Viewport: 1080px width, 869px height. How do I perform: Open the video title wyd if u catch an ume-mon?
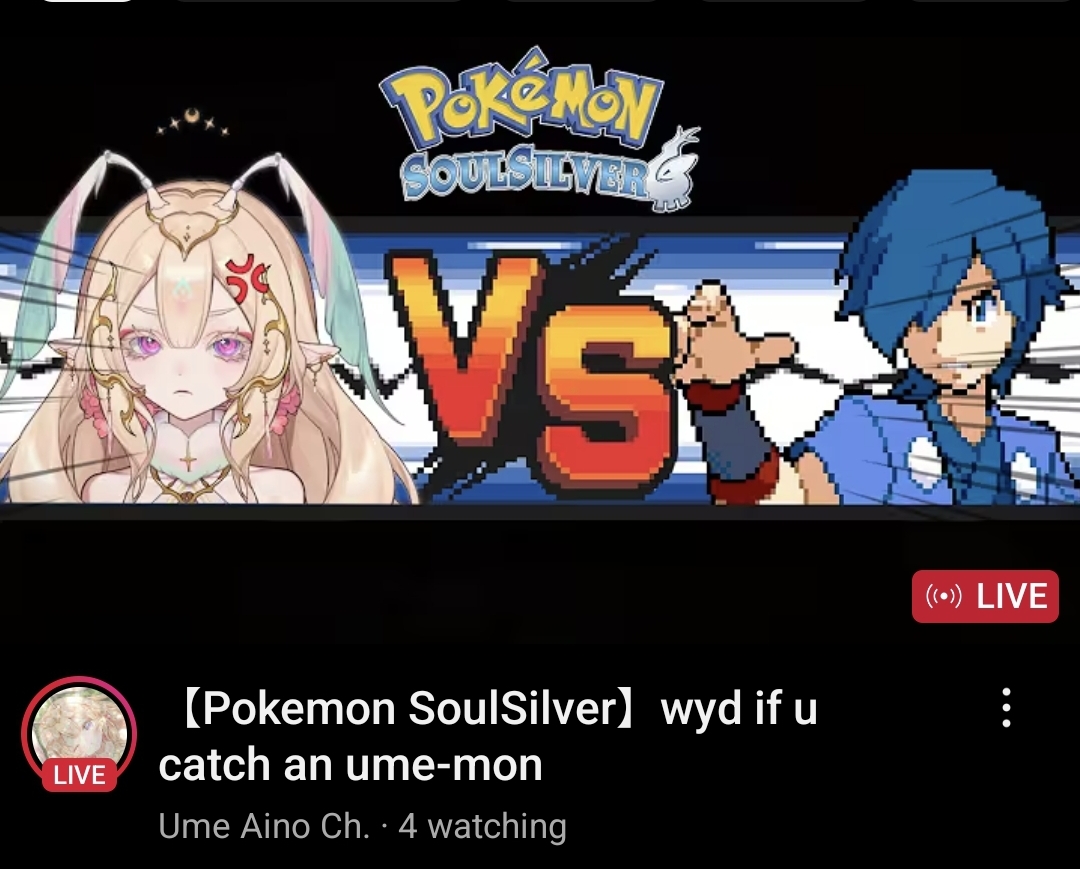[x=488, y=735]
